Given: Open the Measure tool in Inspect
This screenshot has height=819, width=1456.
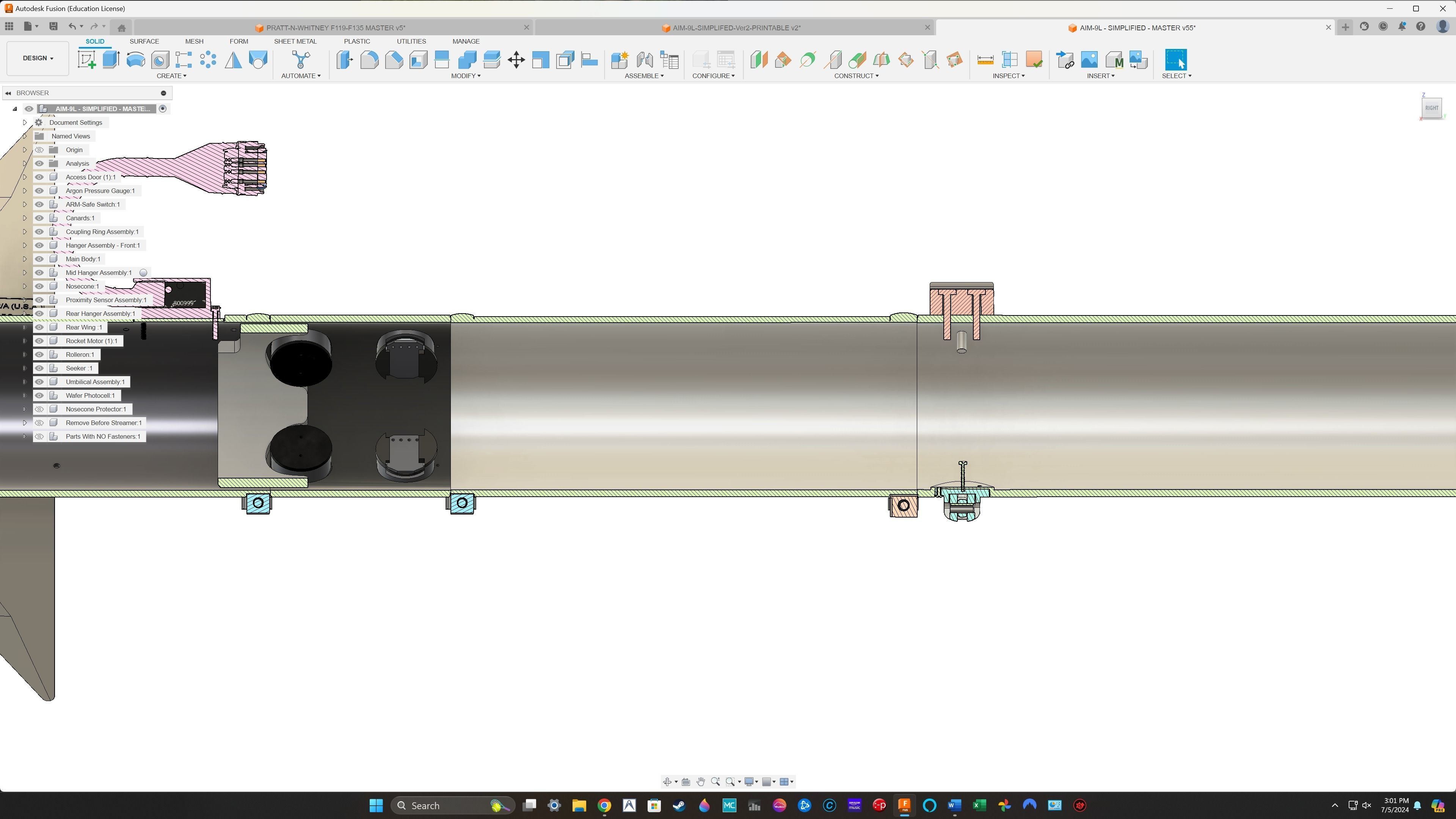Looking at the screenshot, I should pyautogui.click(x=985, y=60).
